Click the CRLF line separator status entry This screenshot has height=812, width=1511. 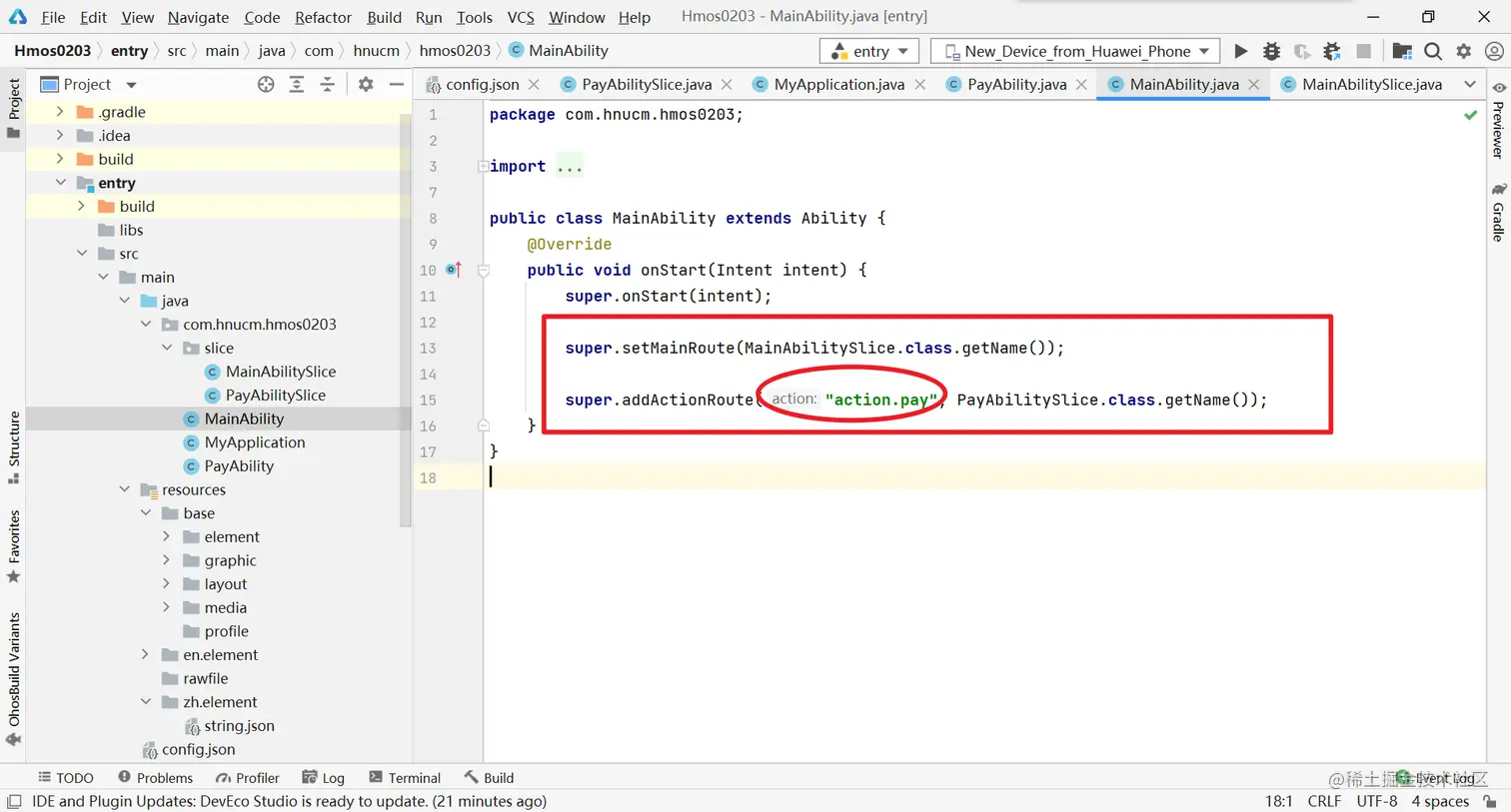tap(1324, 801)
